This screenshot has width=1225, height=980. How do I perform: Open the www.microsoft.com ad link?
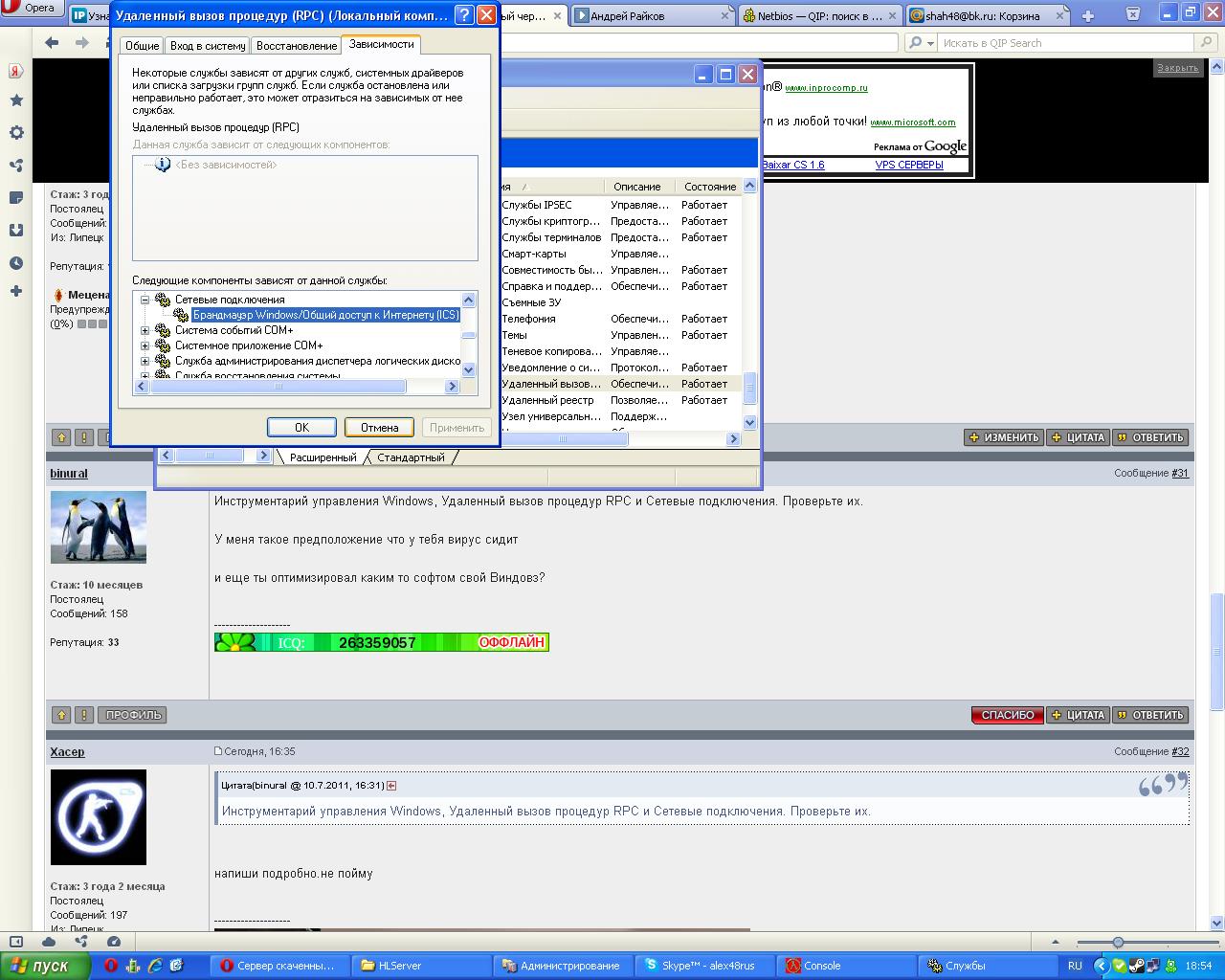click(x=912, y=122)
